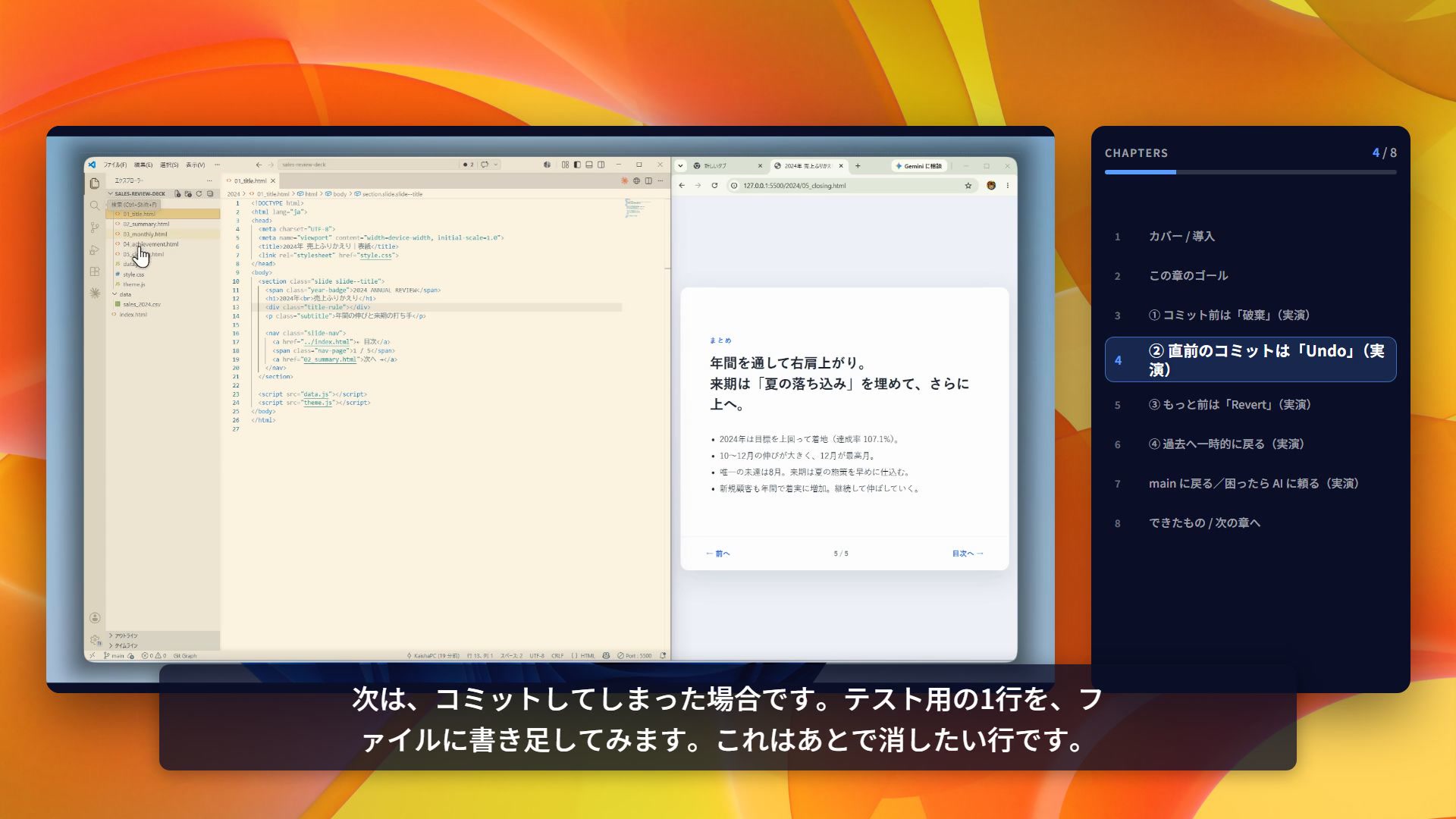Viewport: 1456px width, 819px height.
Task: Open dropdown arrow next to chat icon in title bar
Action: coord(496,165)
